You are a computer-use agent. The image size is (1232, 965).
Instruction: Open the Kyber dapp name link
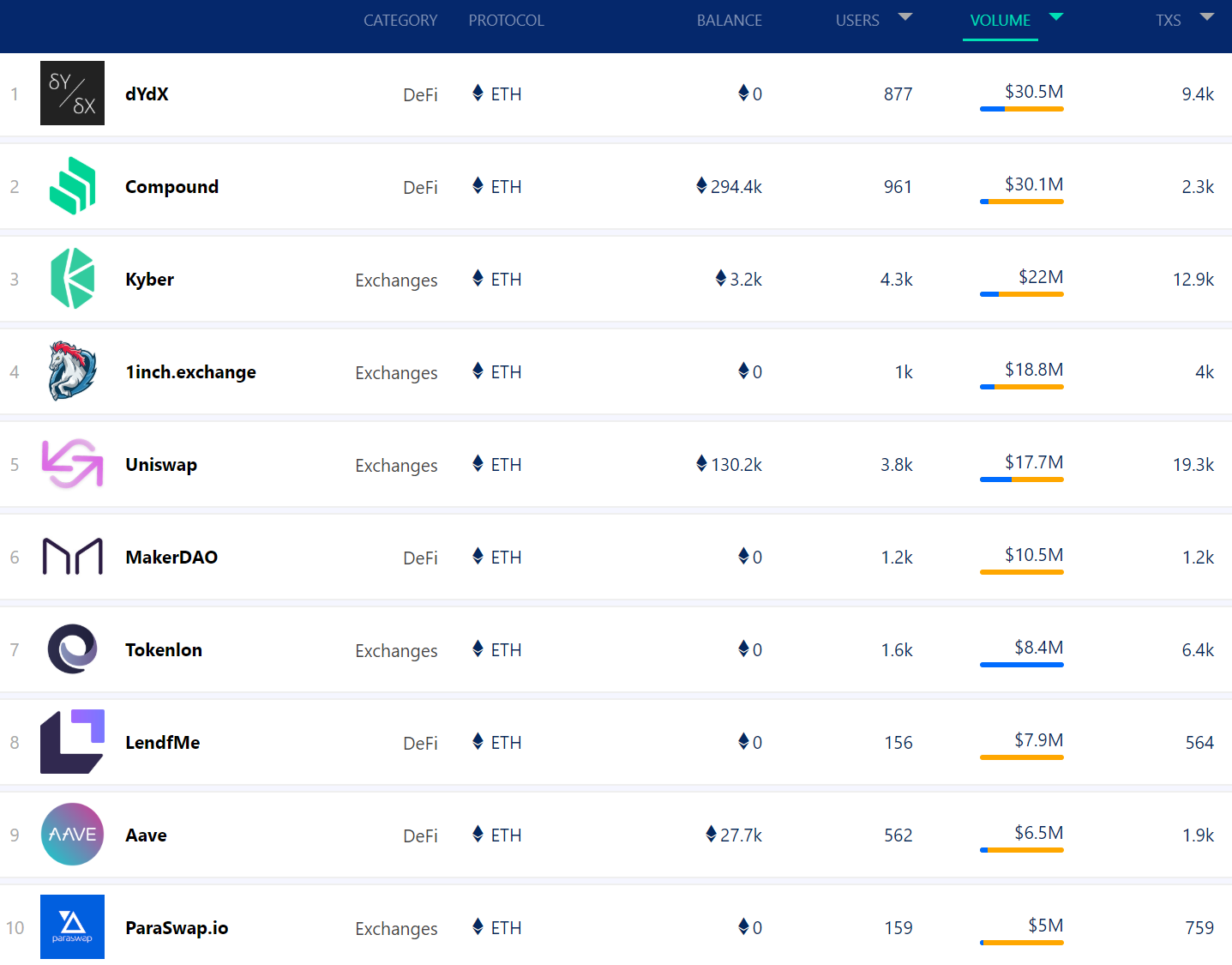[x=149, y=280]
